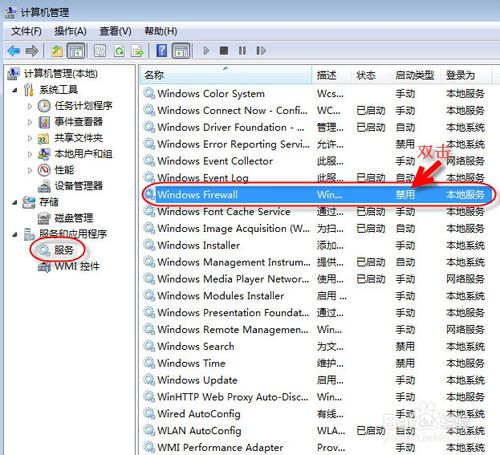Expand the 事件查看器 tree node
The height and width of the screenshot is (455, 500).
tap(30, 122)
